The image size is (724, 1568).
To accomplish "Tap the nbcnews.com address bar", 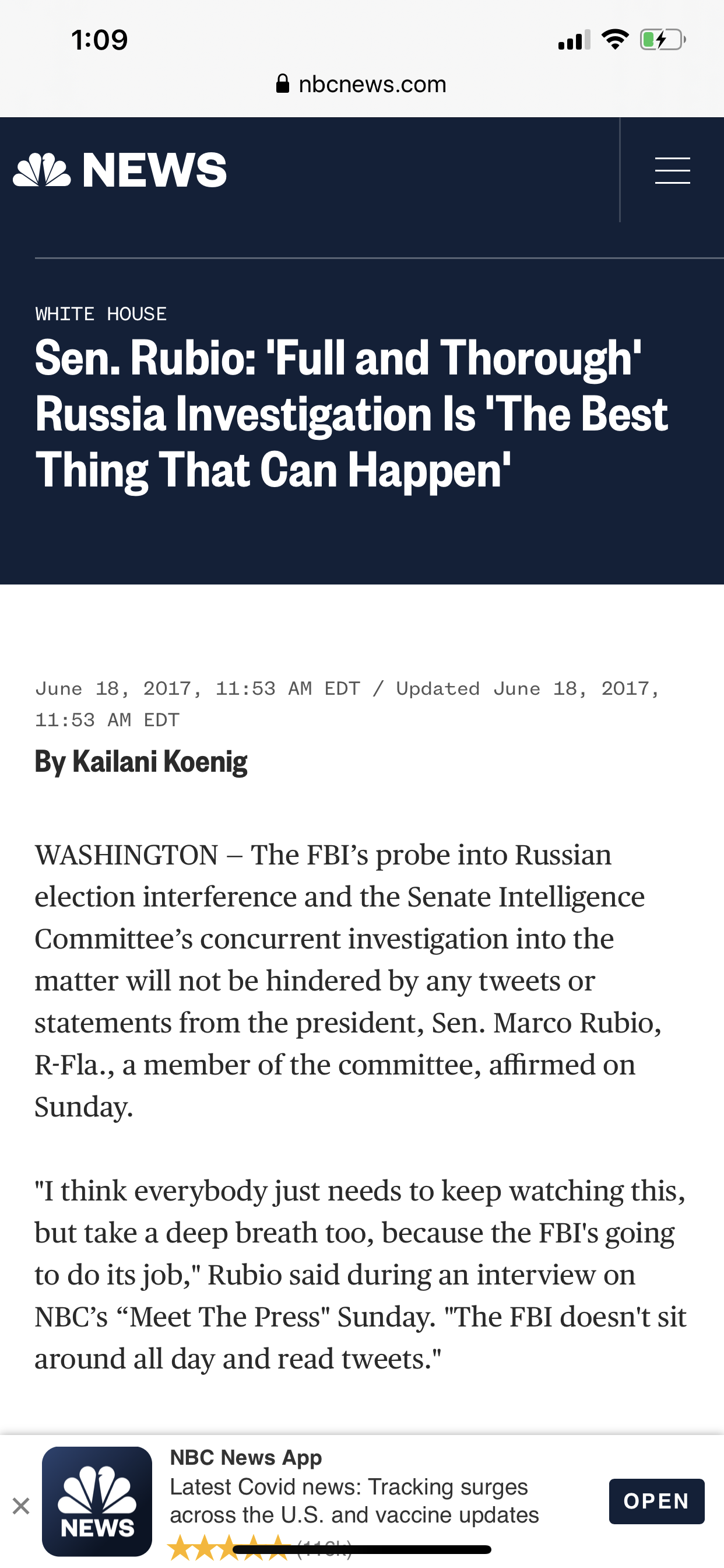I will coord(372,84).
